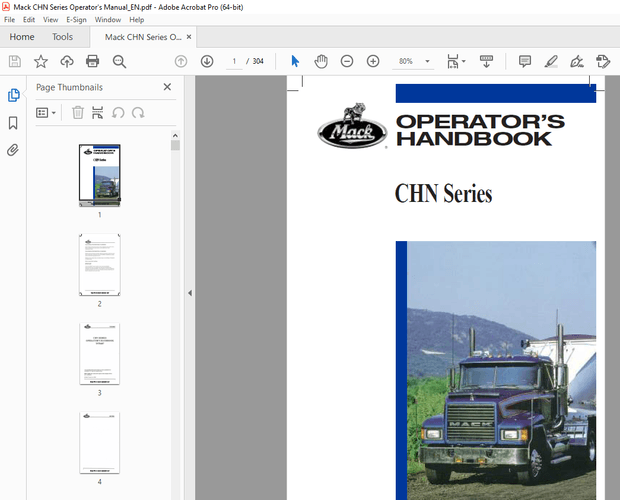Open the View menu
This screenshot has height=500, width=620.
[x=51, y=20]
